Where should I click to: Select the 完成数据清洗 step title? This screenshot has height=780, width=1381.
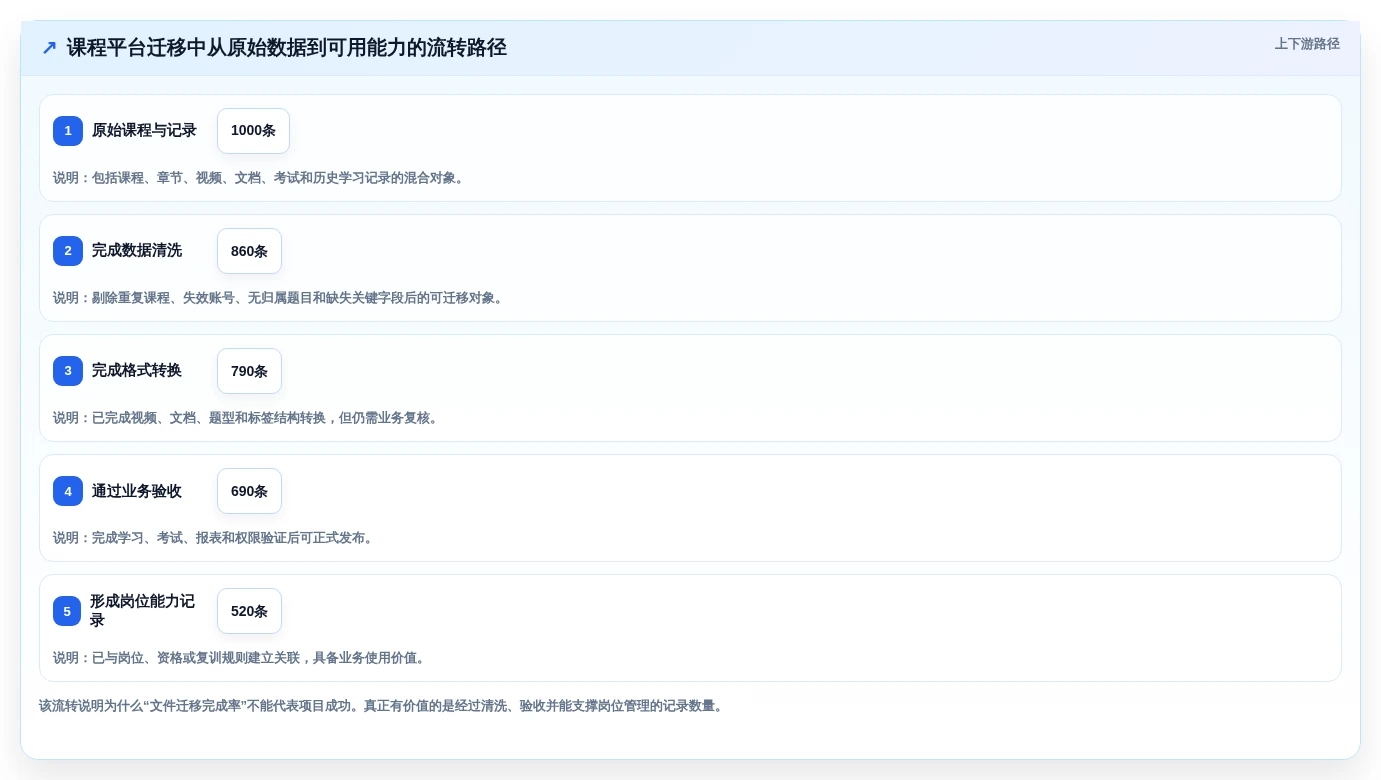click(137, 251)
